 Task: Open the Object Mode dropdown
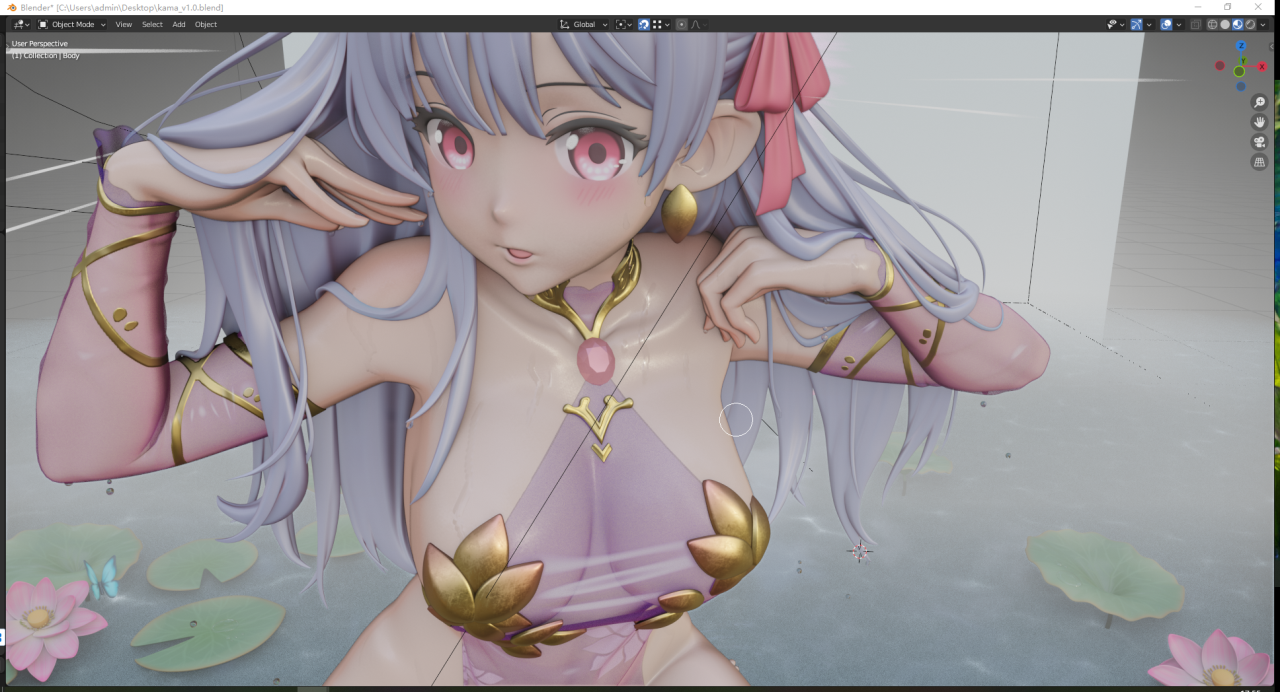[72, 24]
